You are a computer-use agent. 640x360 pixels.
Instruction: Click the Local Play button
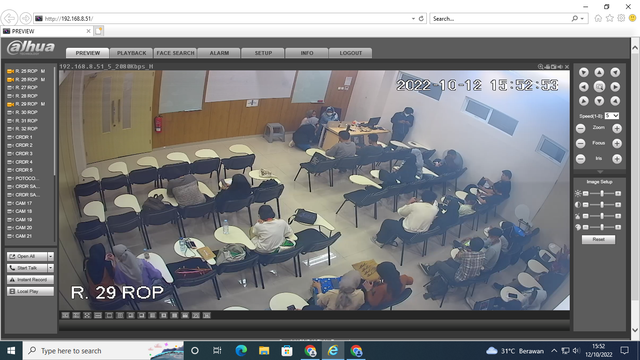pyautogui.click(x=30, y=291)
